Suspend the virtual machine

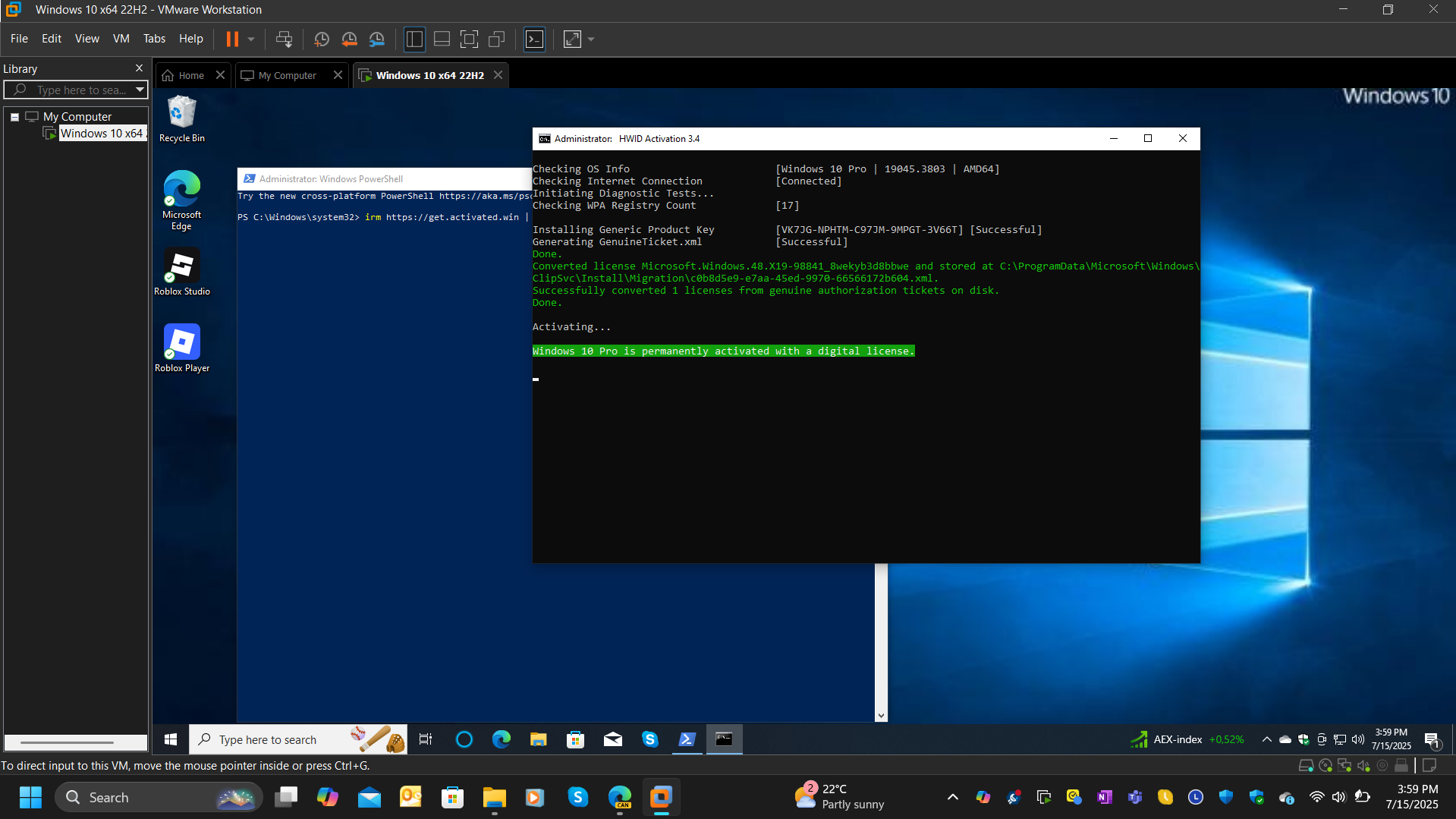pos(231,39)
